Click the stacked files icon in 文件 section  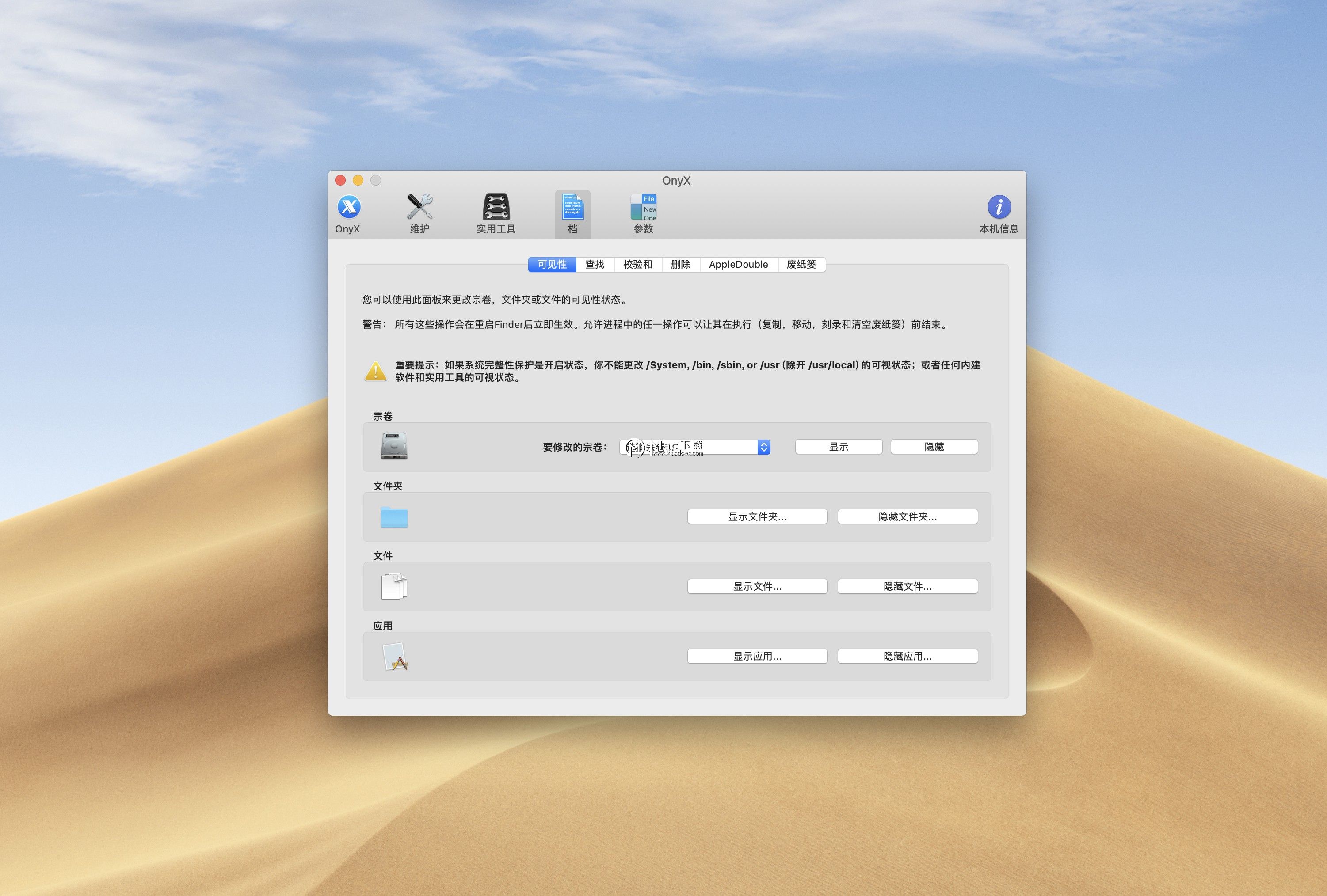pyautogui.click(x=394, y=586)
